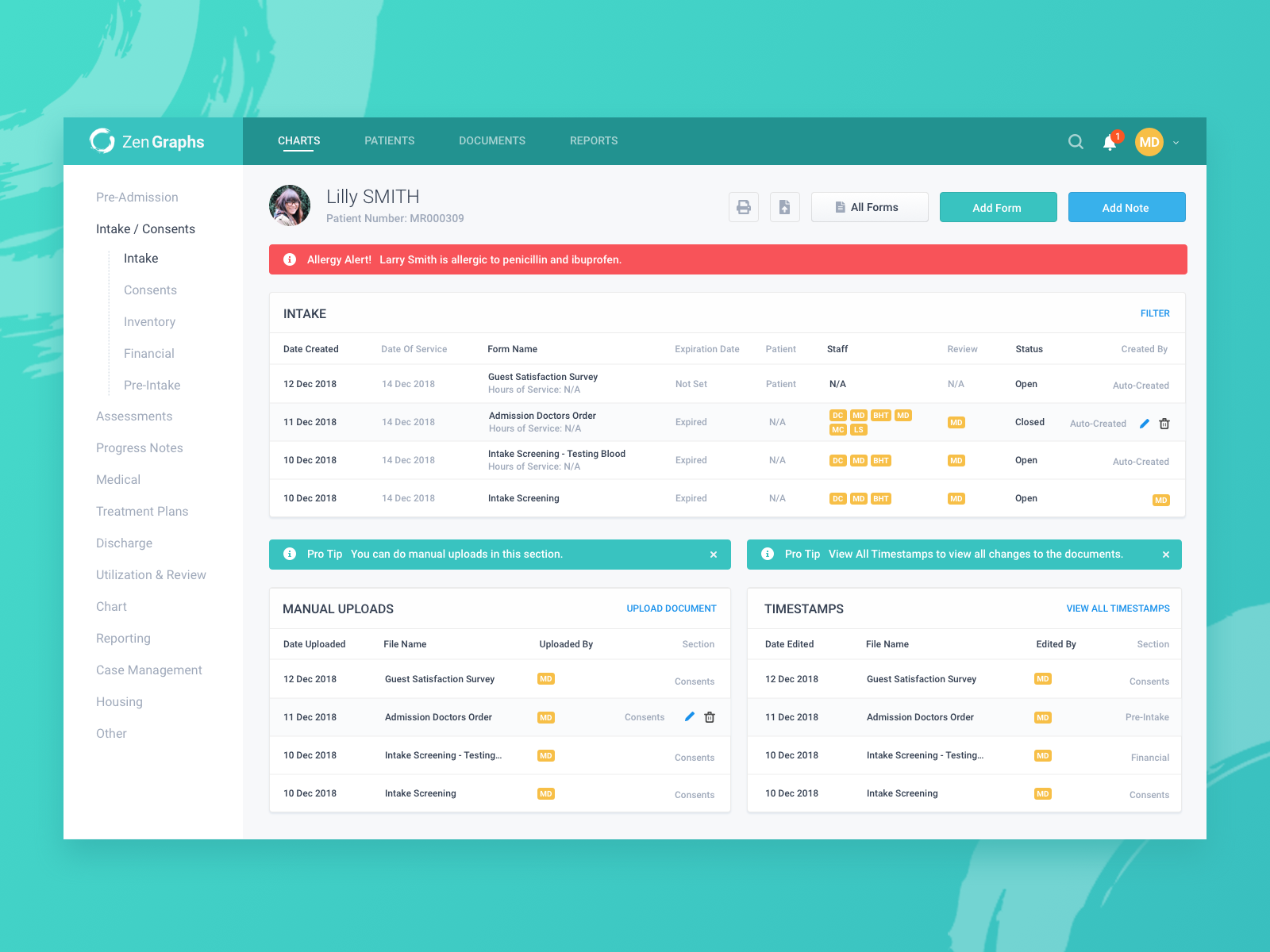Click Lilly Smith's profile photo

pos(290,205)
